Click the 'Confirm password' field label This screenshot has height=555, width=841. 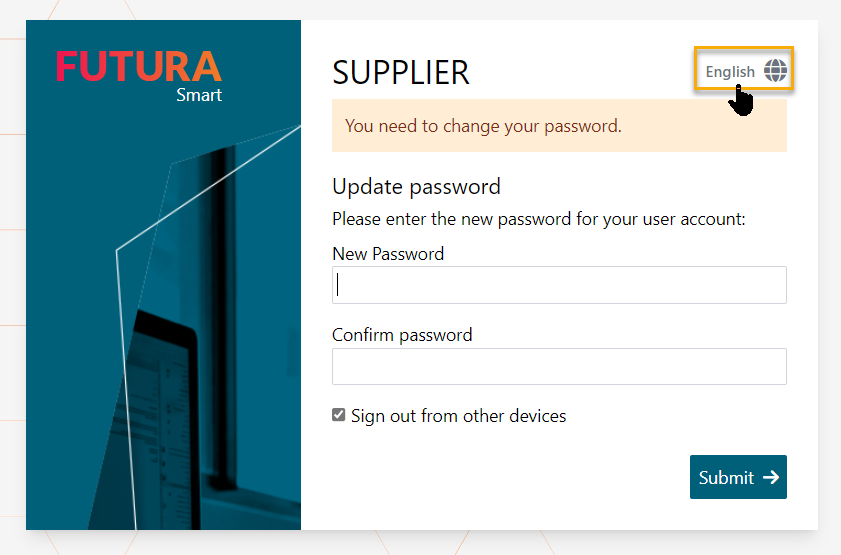402,335
